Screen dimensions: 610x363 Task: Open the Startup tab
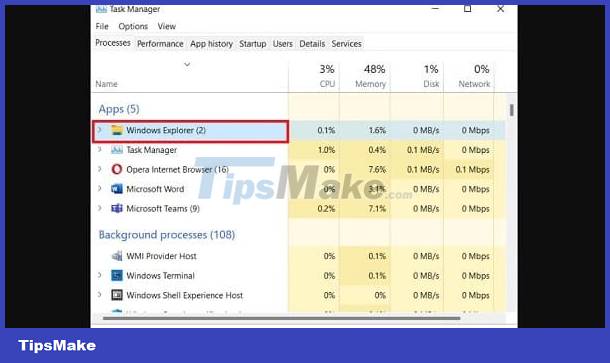pyautogui.click(x=252, y=44)
